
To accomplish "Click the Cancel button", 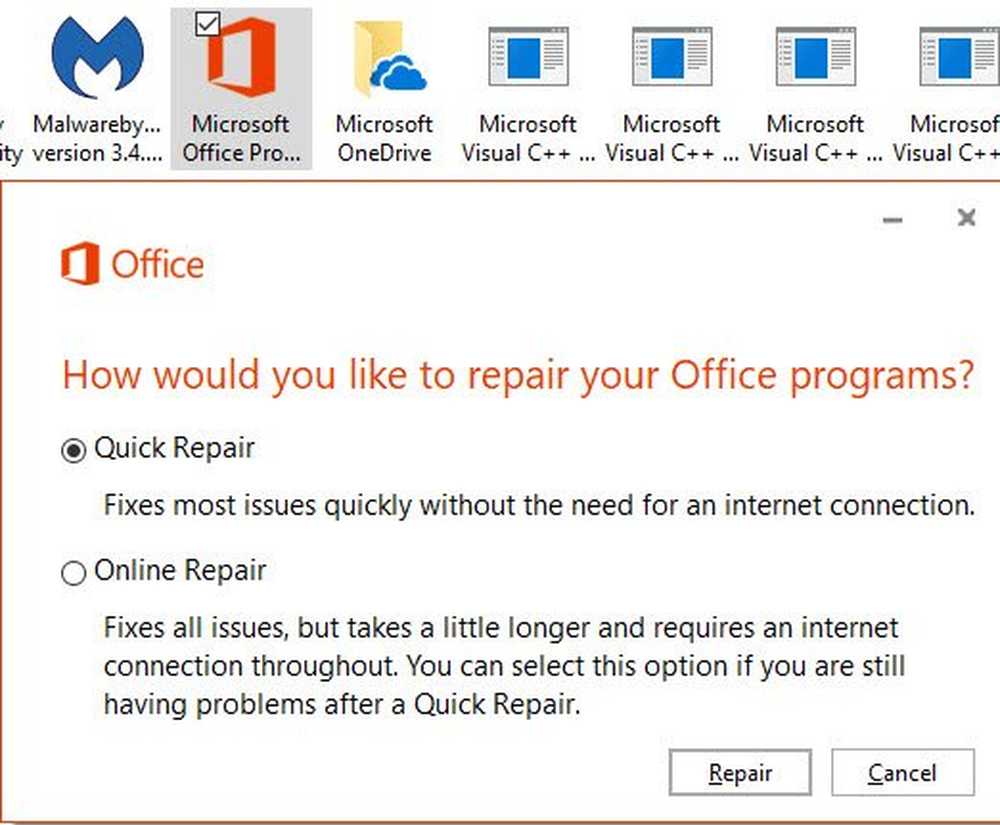I will click(x=902, y=773).
